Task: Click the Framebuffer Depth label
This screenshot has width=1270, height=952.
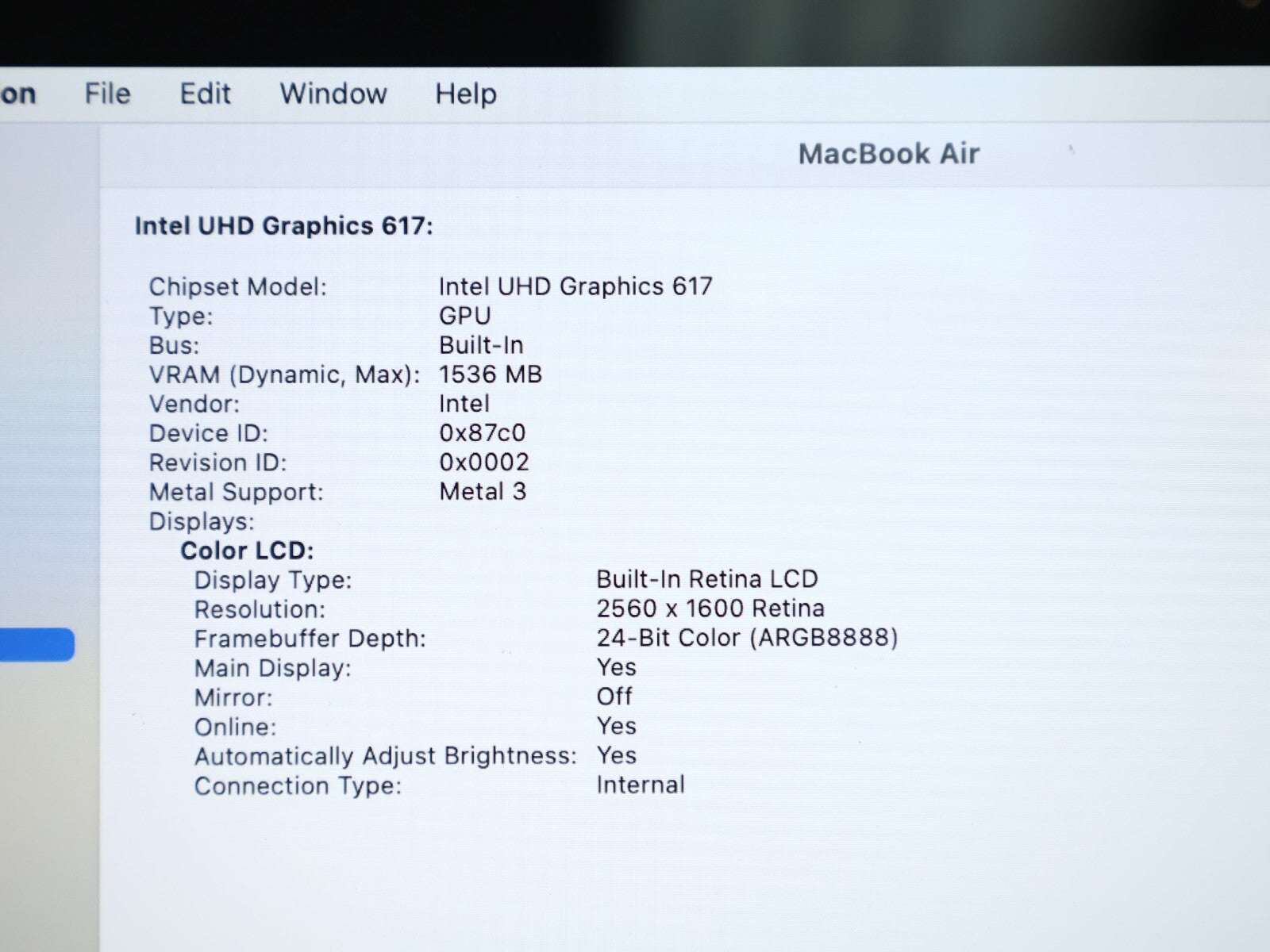Action: (x=310, y=639)
